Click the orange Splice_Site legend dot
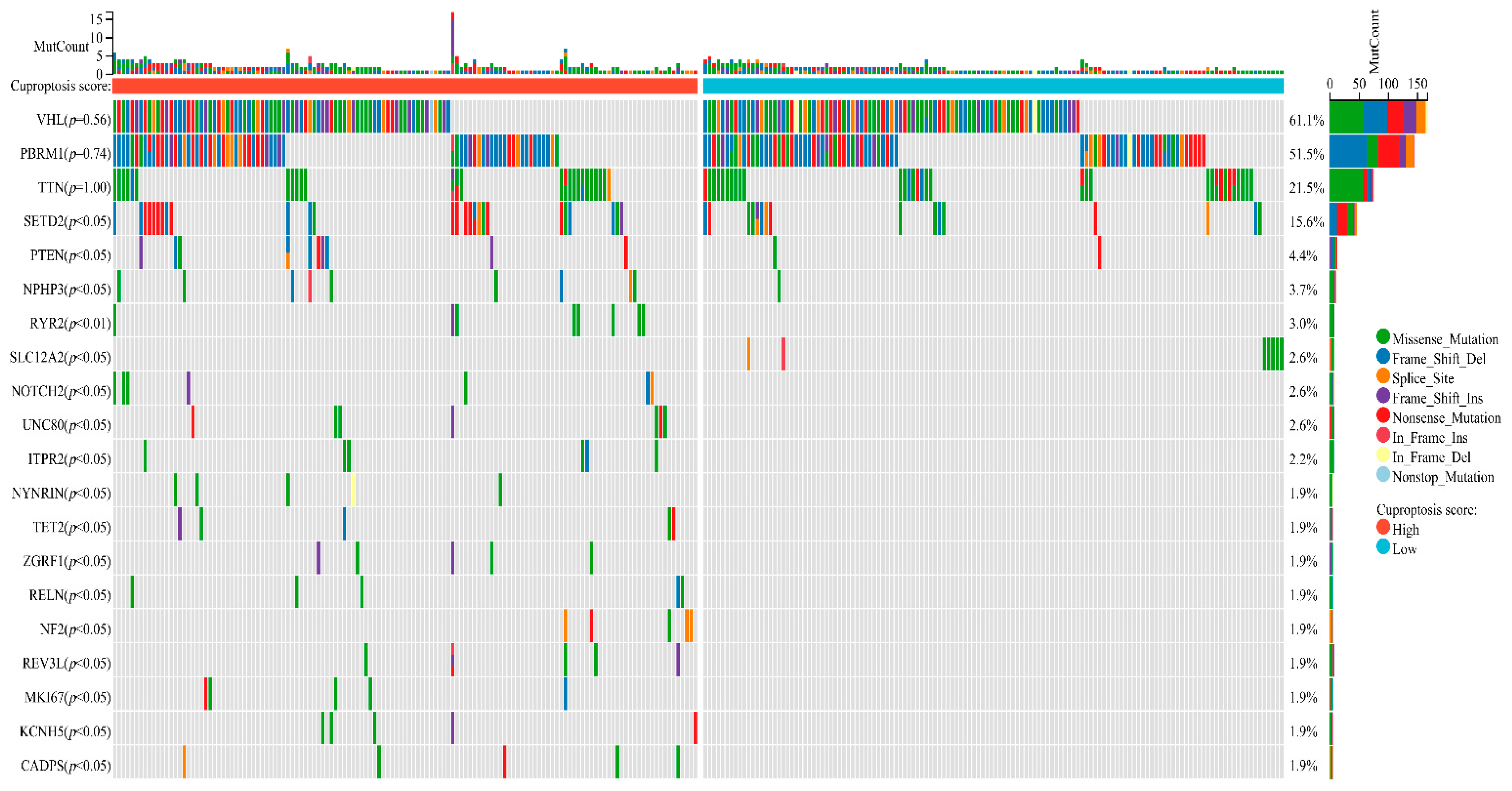The width and height of the screenshot is (1512, 791). click(1383, 376)
